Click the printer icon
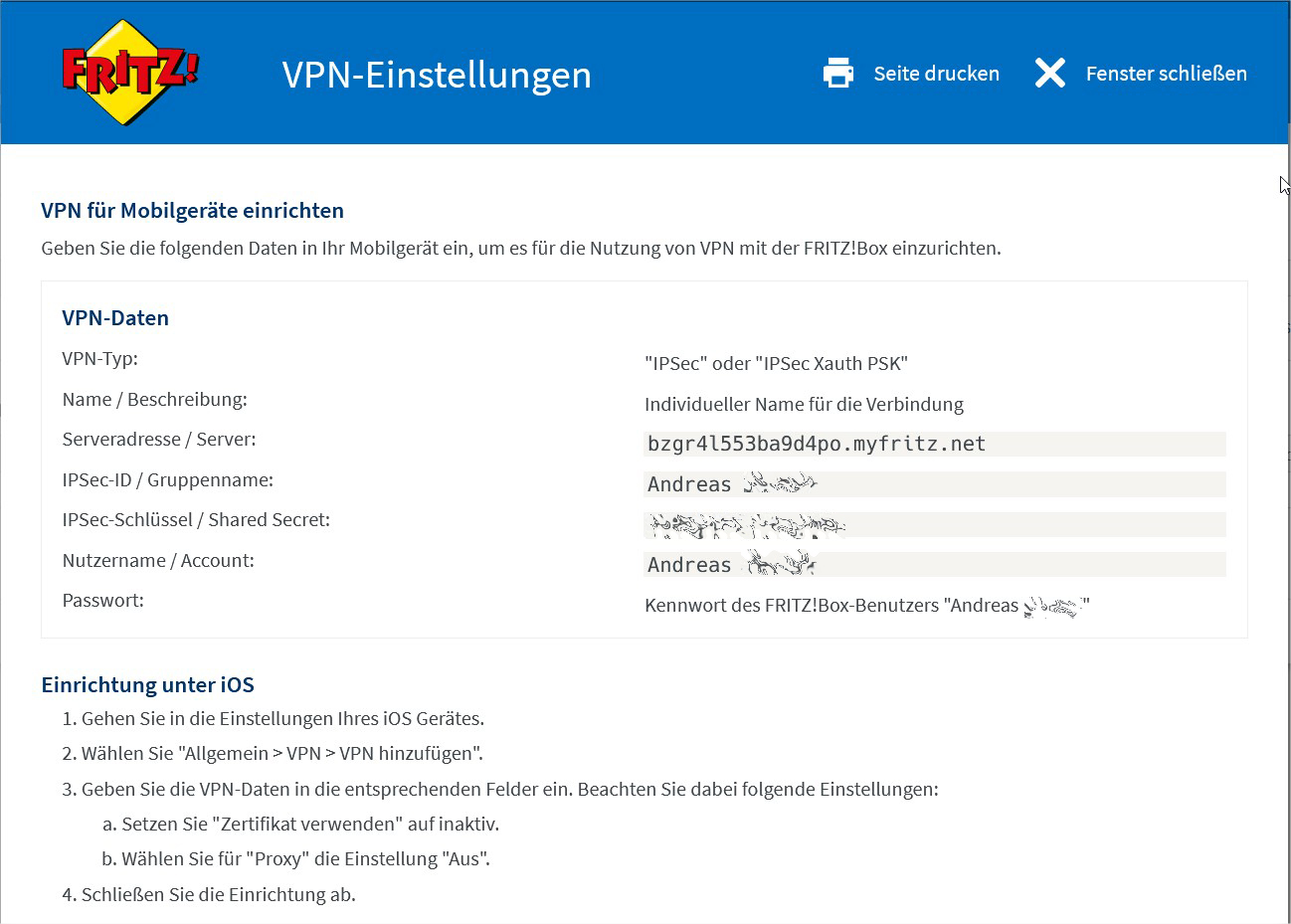The width and height of the screenshot is (1291, 924). [838, 74]
